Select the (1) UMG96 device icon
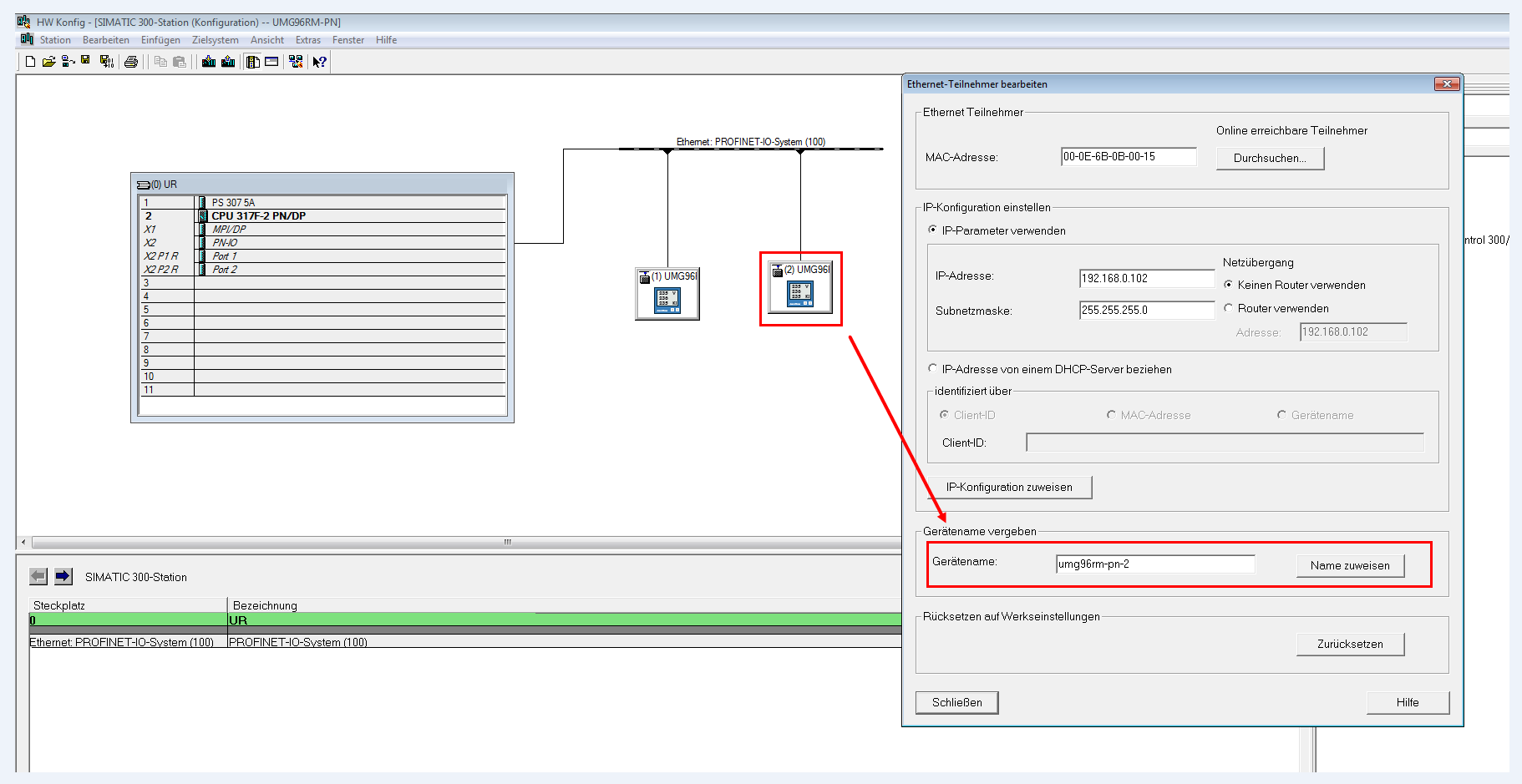The height and width of the screenshot is (784, 1522). pos(667,294)
